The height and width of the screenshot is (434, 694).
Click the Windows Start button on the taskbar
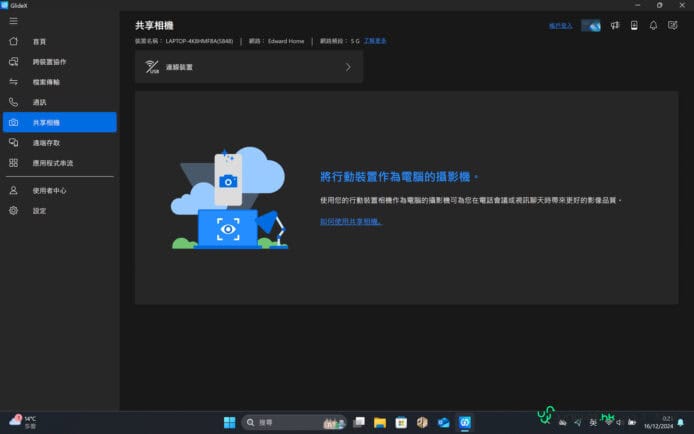229,422
